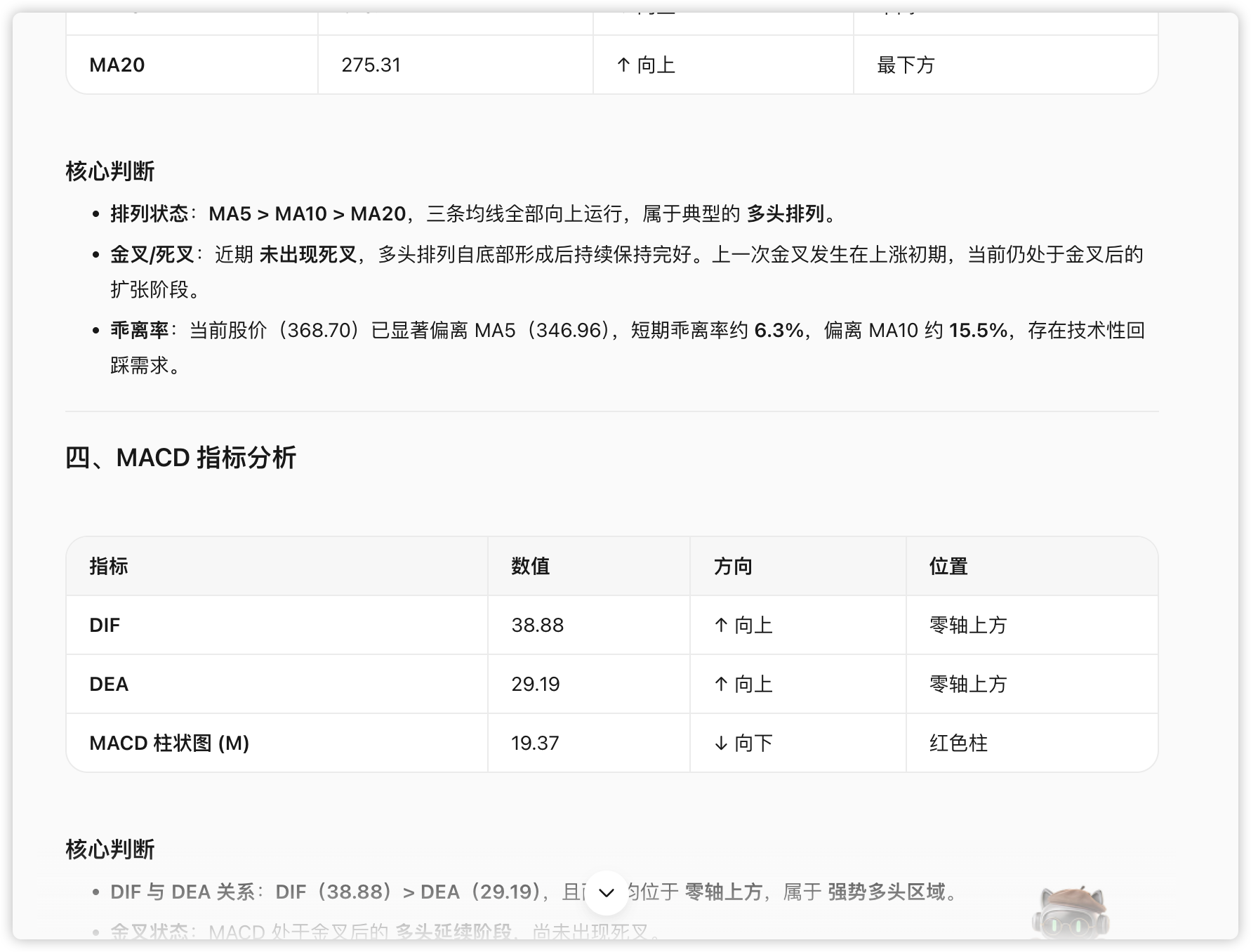Screen dimensions: 1251x952
Task: Click the '排列状态' bullet label
Action: [150, 213]
